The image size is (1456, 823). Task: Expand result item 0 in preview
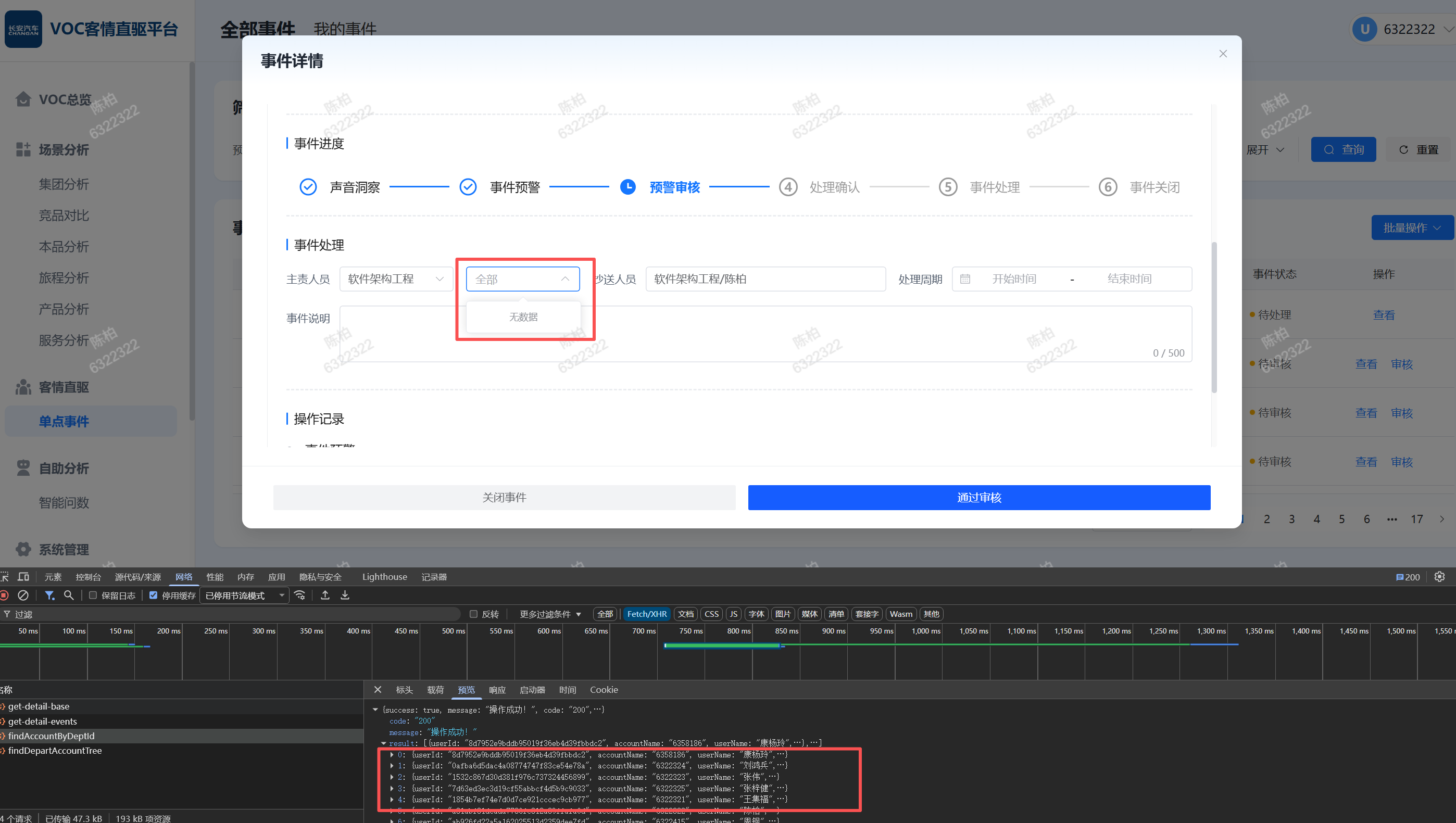coord(392,755)
